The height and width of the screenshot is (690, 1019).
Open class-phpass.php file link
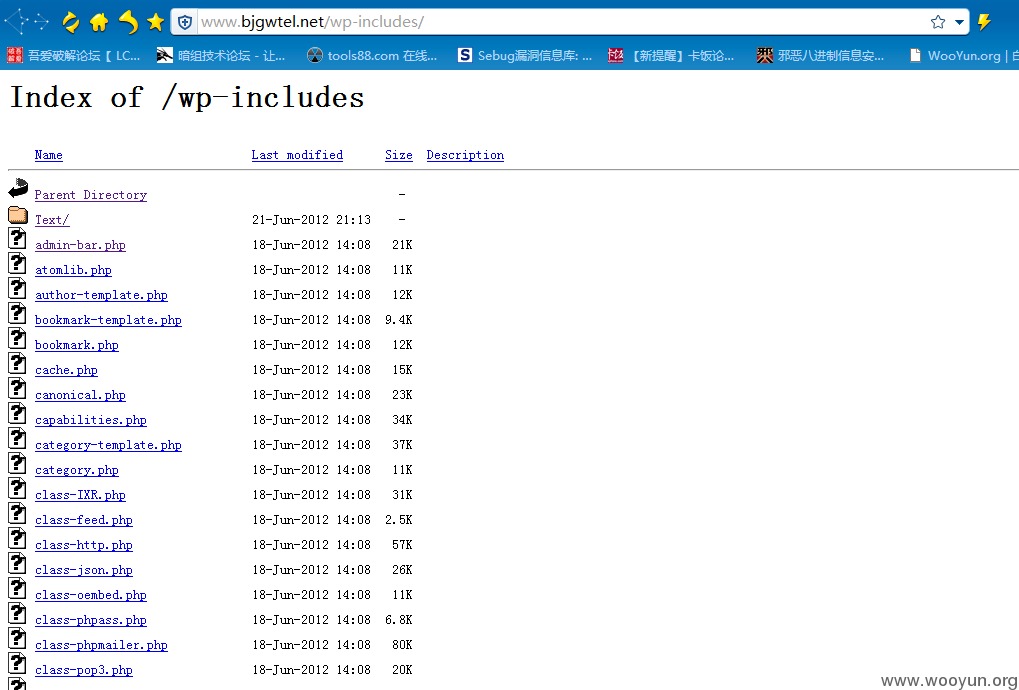pos(91,620)
